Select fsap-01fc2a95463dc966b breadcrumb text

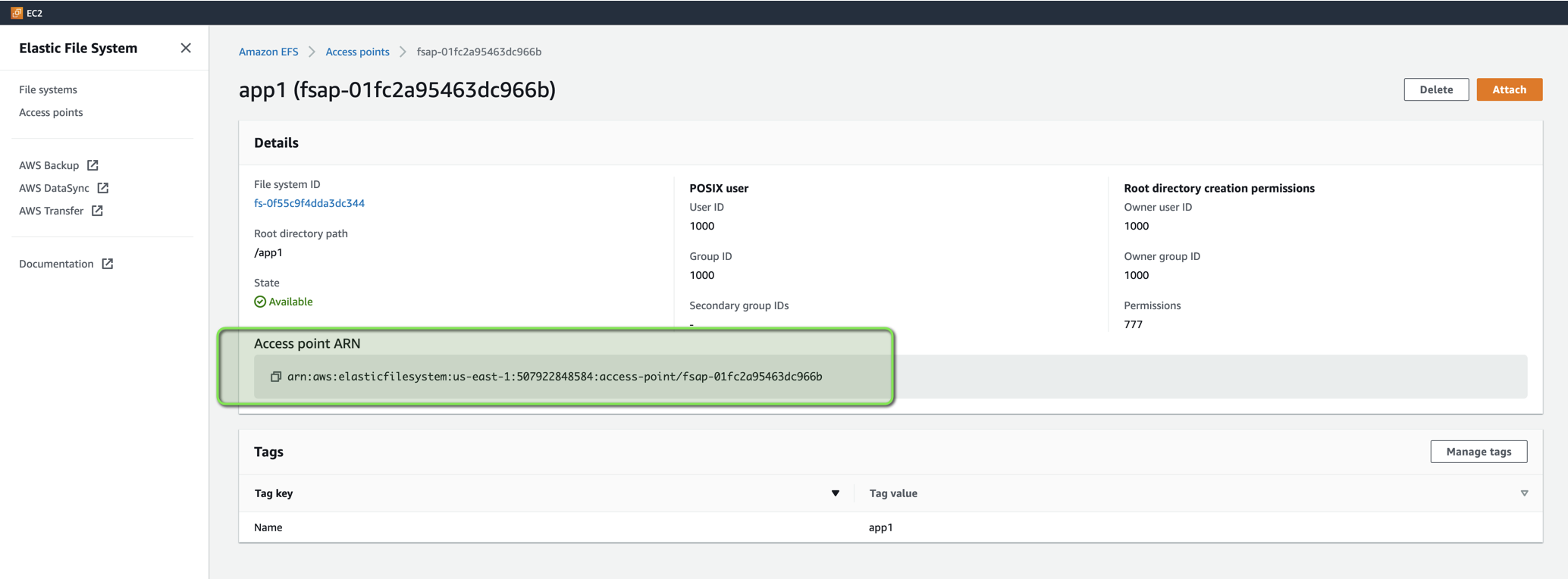point(479,52)
